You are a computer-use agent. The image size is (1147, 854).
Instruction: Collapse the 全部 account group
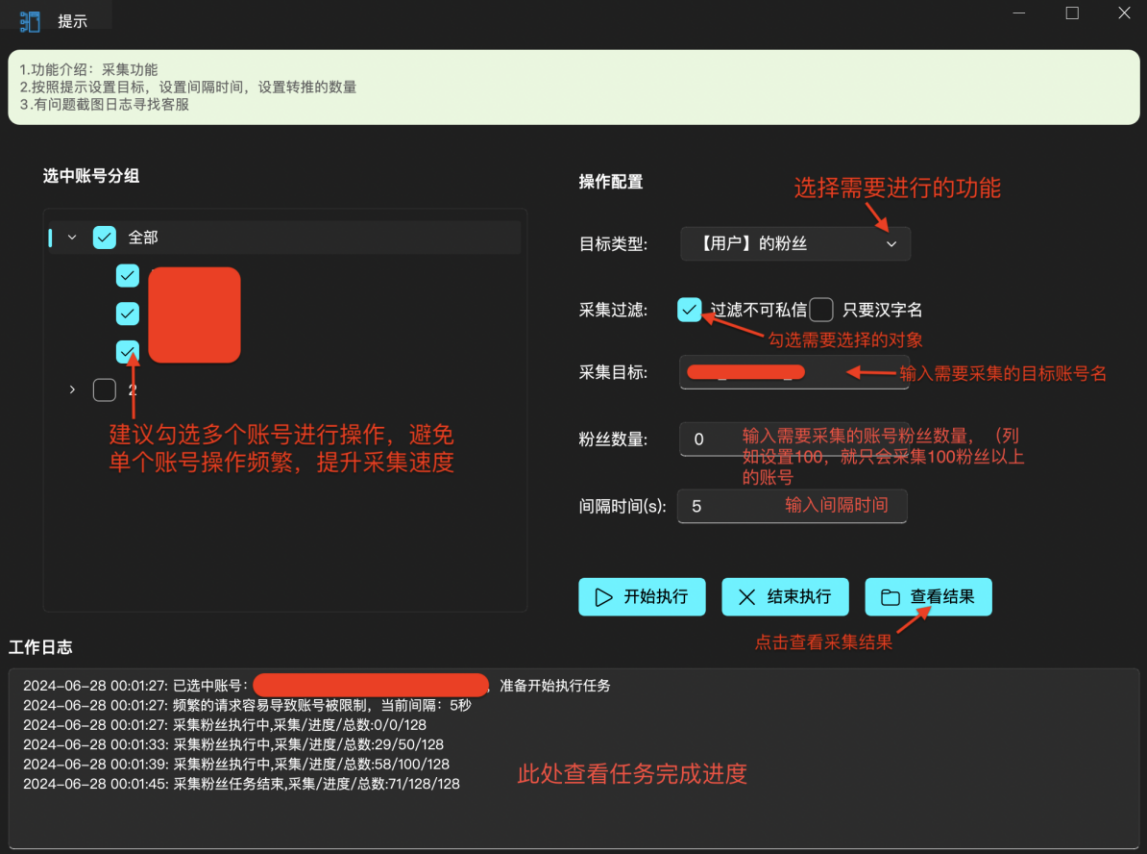[x=72, y=238]
